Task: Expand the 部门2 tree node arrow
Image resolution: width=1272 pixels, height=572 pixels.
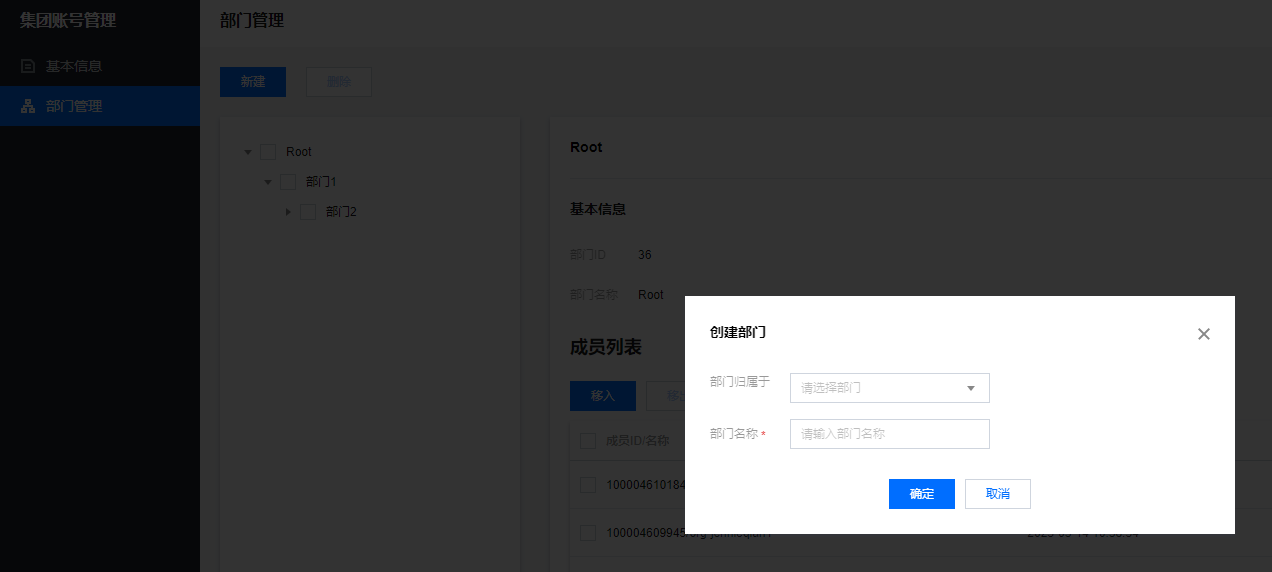Action: click(x=288, y=212)
